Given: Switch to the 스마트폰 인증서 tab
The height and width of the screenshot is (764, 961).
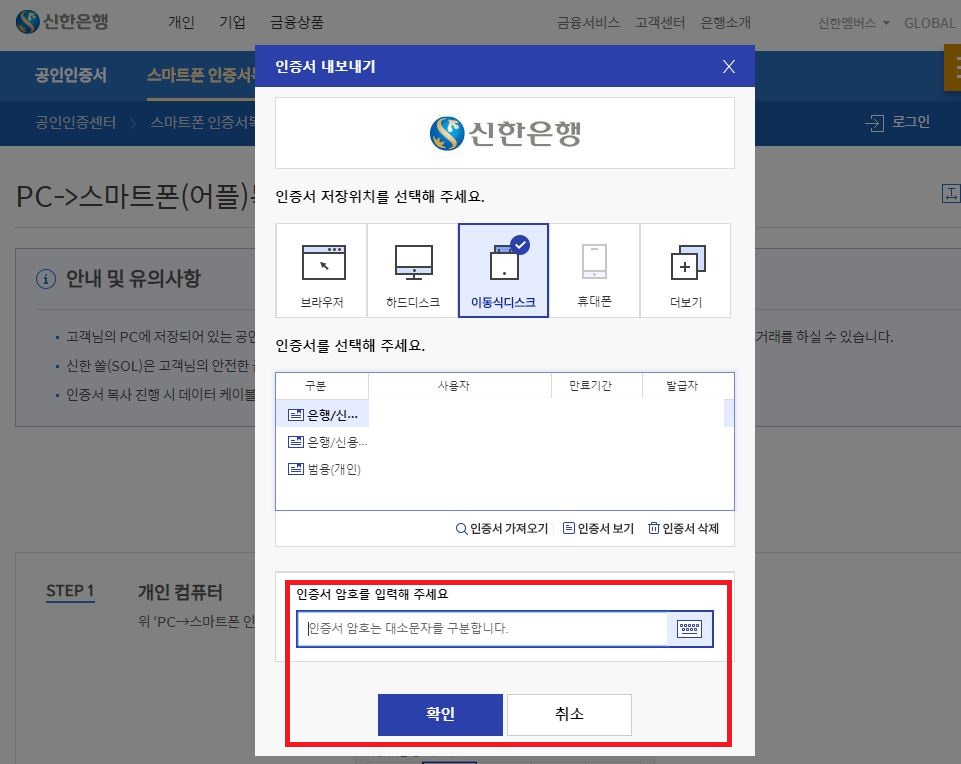Looking at the screenshot, I should click(200, 75).
